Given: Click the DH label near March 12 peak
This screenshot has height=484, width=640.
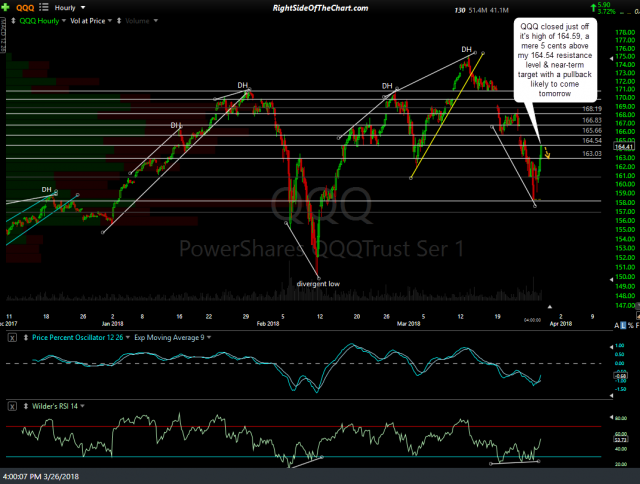Looking at the screenshot, I should [467, 49].
